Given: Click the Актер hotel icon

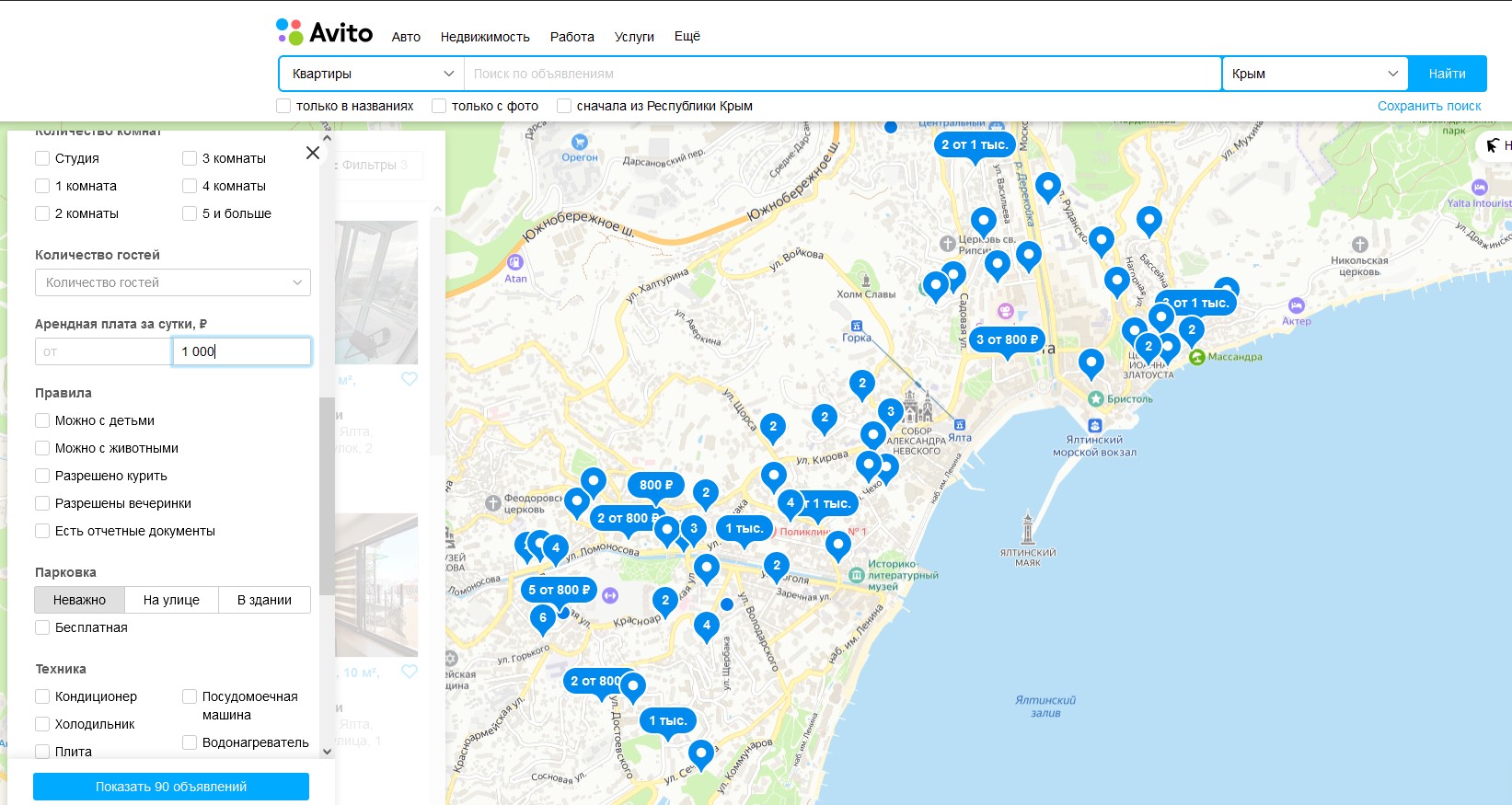Looking at the screenshot, I should tap(1297, 305).
